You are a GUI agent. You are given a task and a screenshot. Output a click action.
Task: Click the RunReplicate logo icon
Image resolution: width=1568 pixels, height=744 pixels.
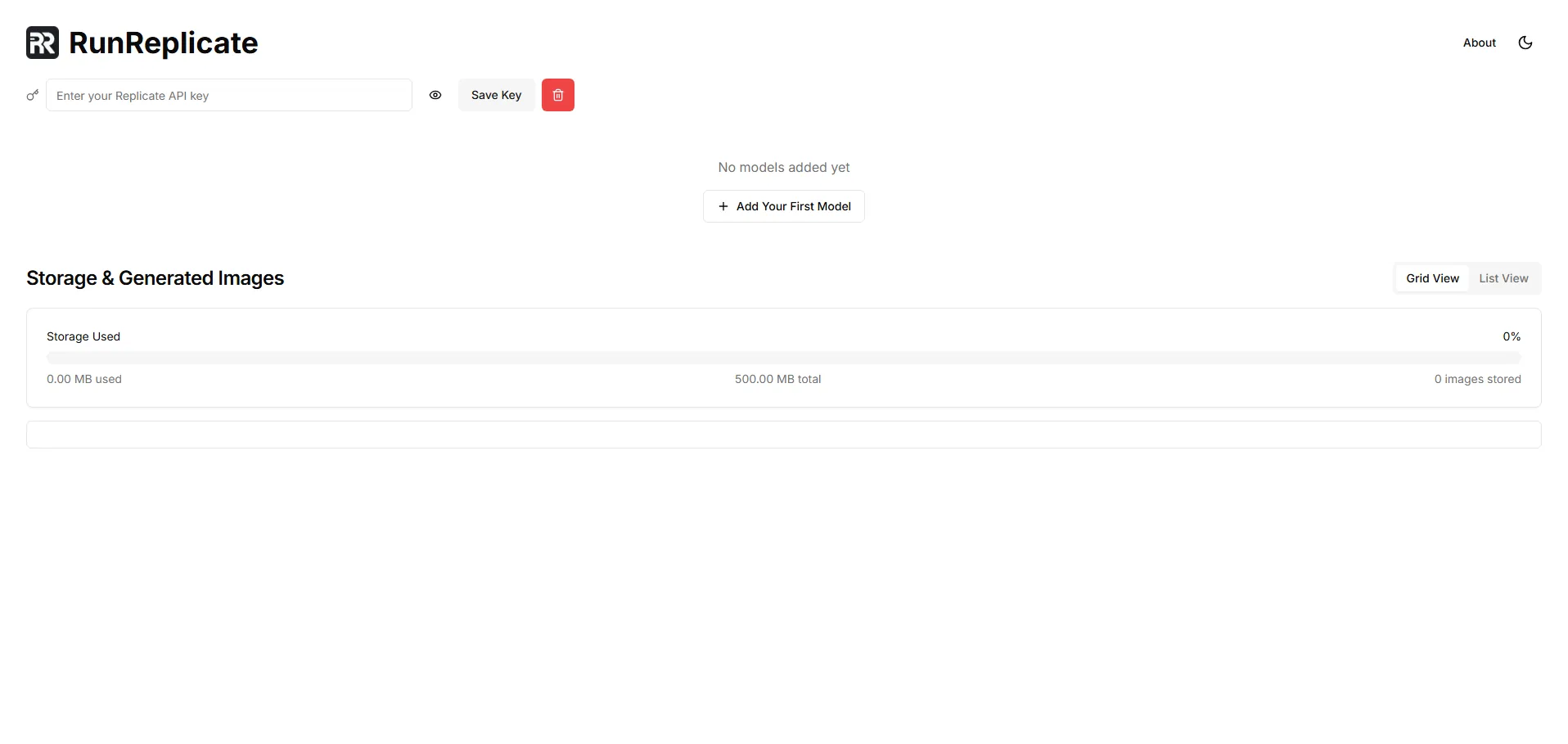click(43, 43)
